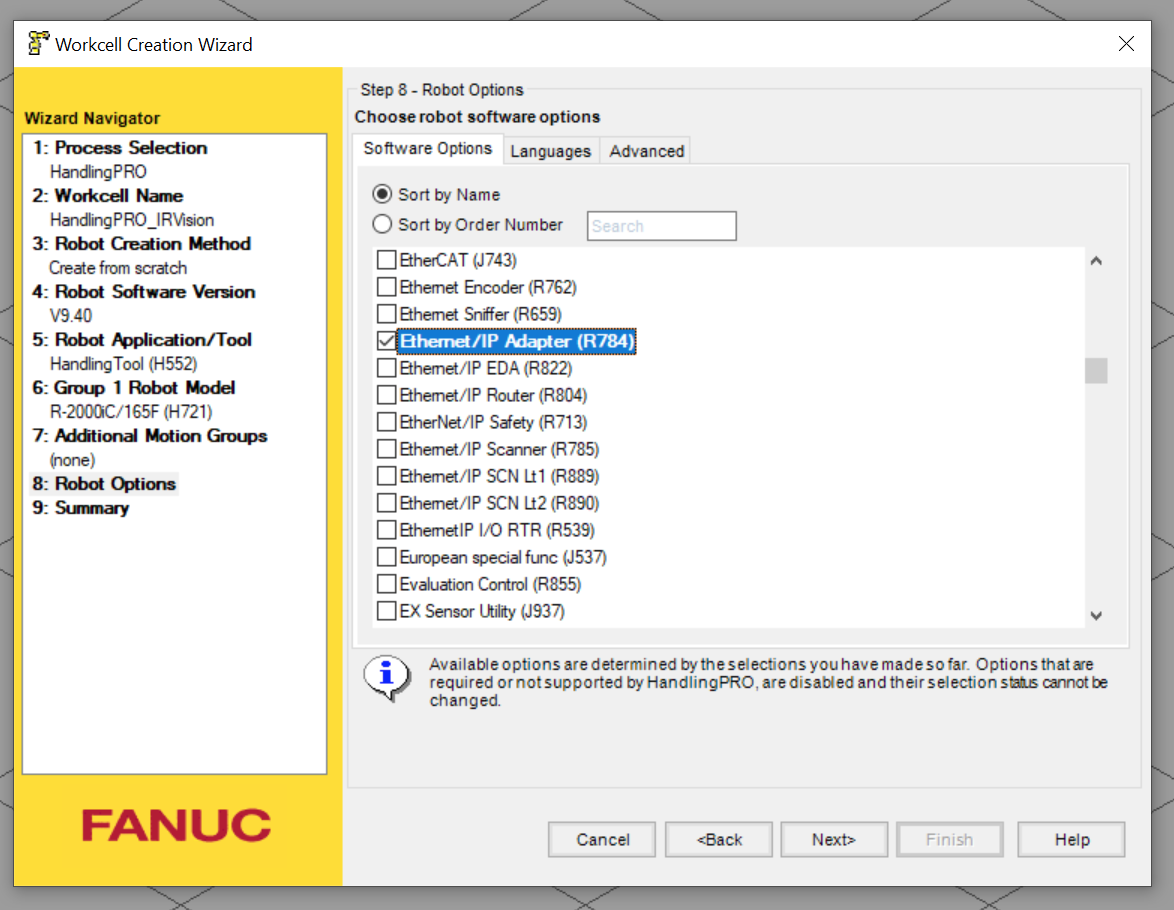Select step 8: Robot Options in navigator

pos(104,484)
